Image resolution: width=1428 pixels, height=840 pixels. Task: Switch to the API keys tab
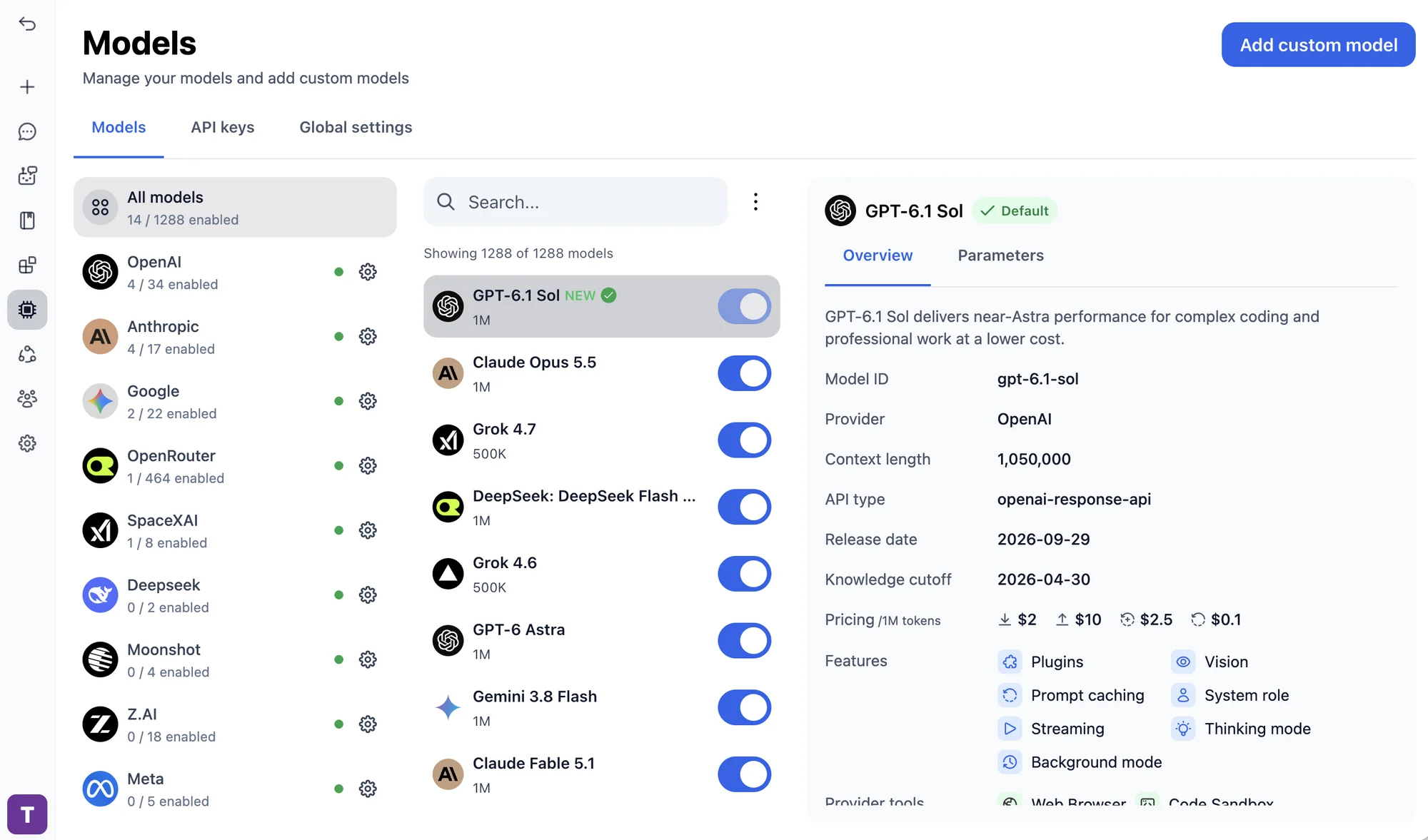click(223, 127)
